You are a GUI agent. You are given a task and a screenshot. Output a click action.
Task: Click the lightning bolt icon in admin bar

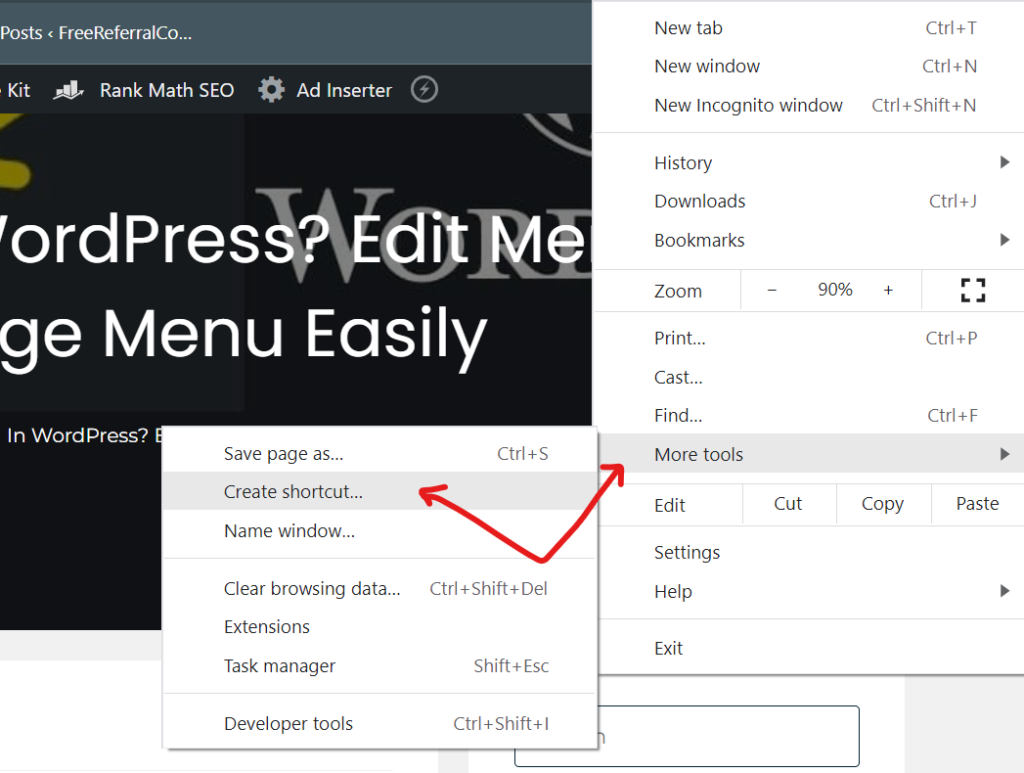[x=424, y=89]
